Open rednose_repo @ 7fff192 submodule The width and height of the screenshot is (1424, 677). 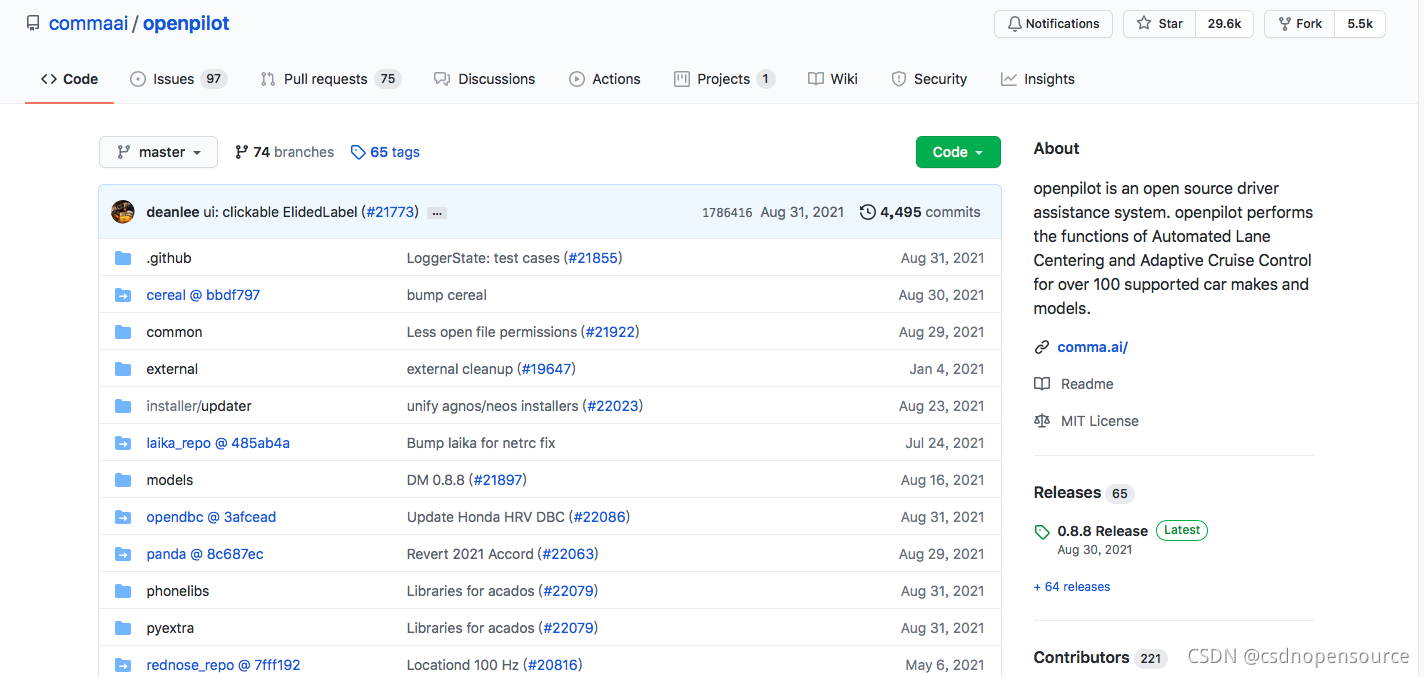(x=223, y=665)
